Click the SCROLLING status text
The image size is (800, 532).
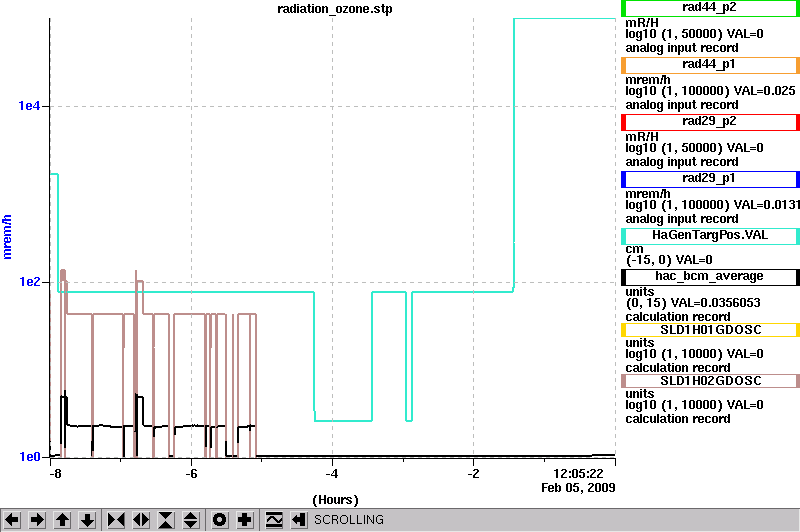tap(348, 520)
